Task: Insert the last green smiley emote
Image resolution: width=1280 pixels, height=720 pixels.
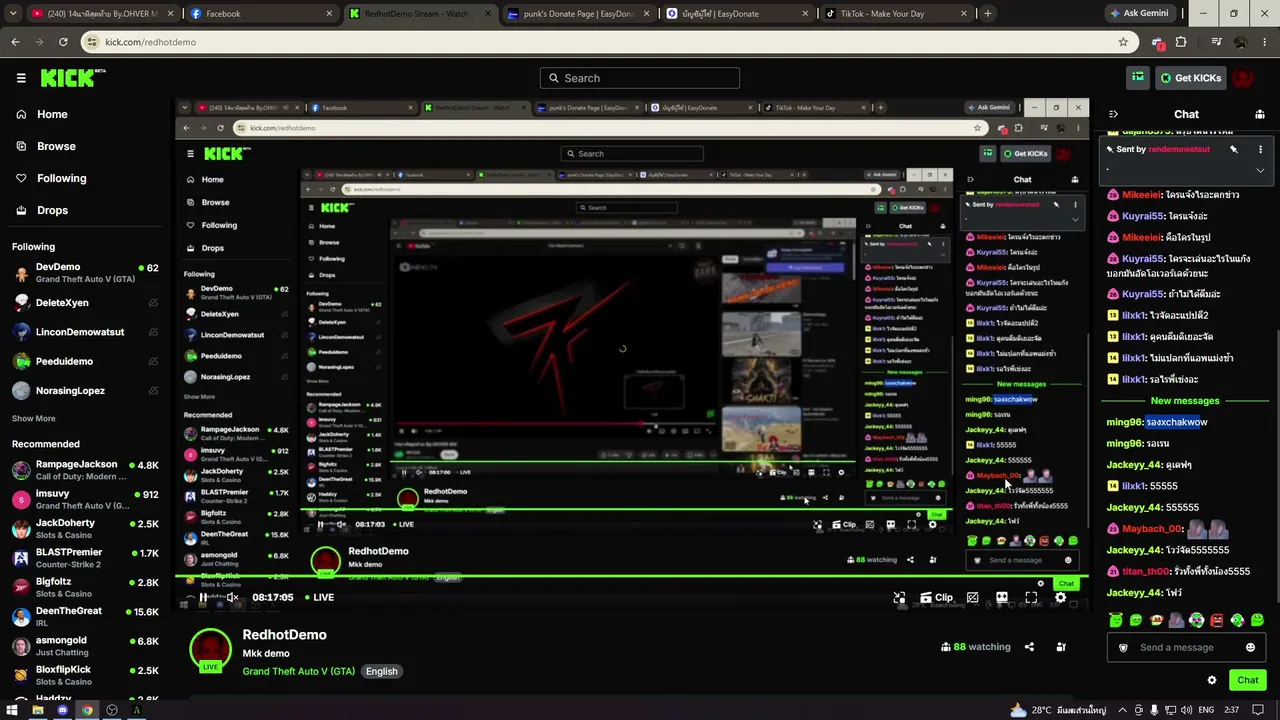Action: 1257,620
